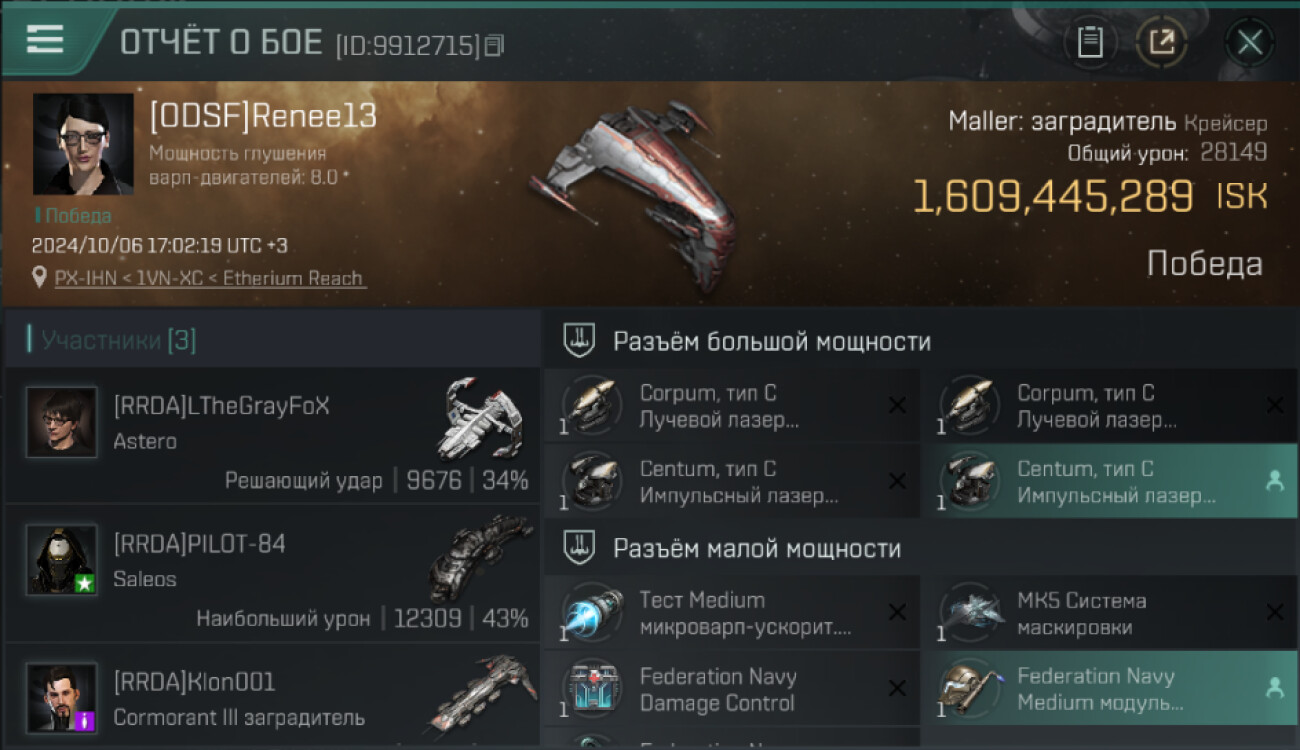Screen dimensions: 1300x750
Task: Select the highlighted Centum pulse laser module
Action: (1110, 481)
